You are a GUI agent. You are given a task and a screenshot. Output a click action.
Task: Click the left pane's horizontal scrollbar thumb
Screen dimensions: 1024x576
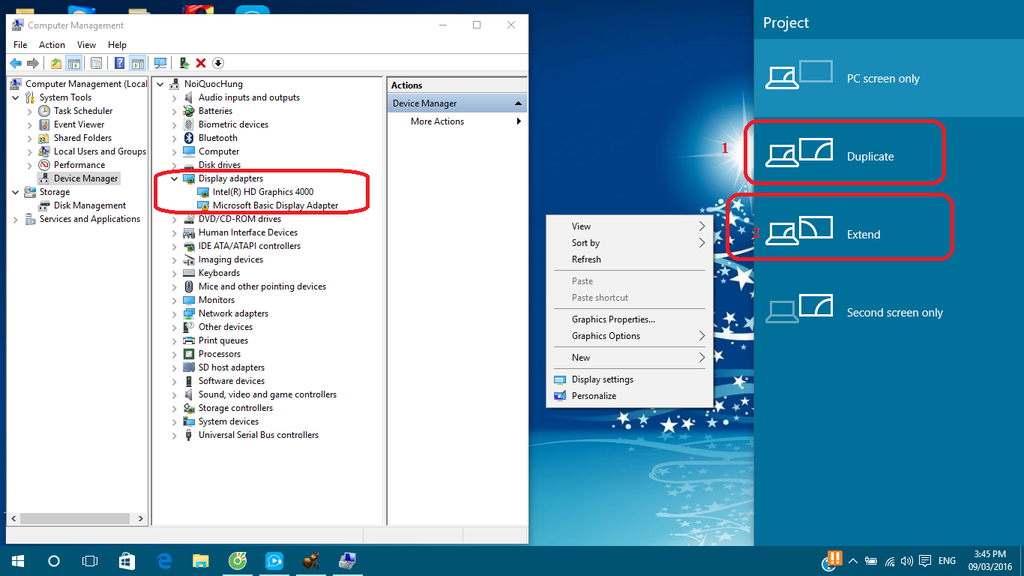pos(76,519)
